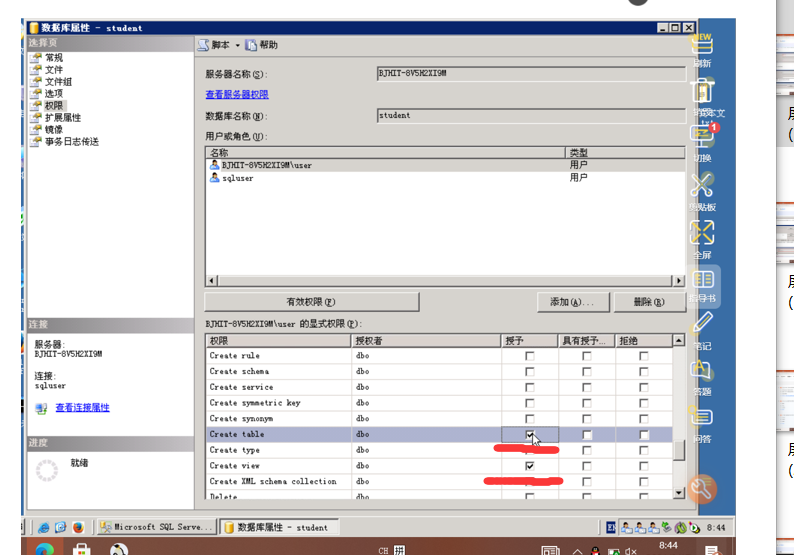The height and width of the screenshot is (555, 794).
Task: Click the 切换 switch icon with red badge
Action: [702, 135]
